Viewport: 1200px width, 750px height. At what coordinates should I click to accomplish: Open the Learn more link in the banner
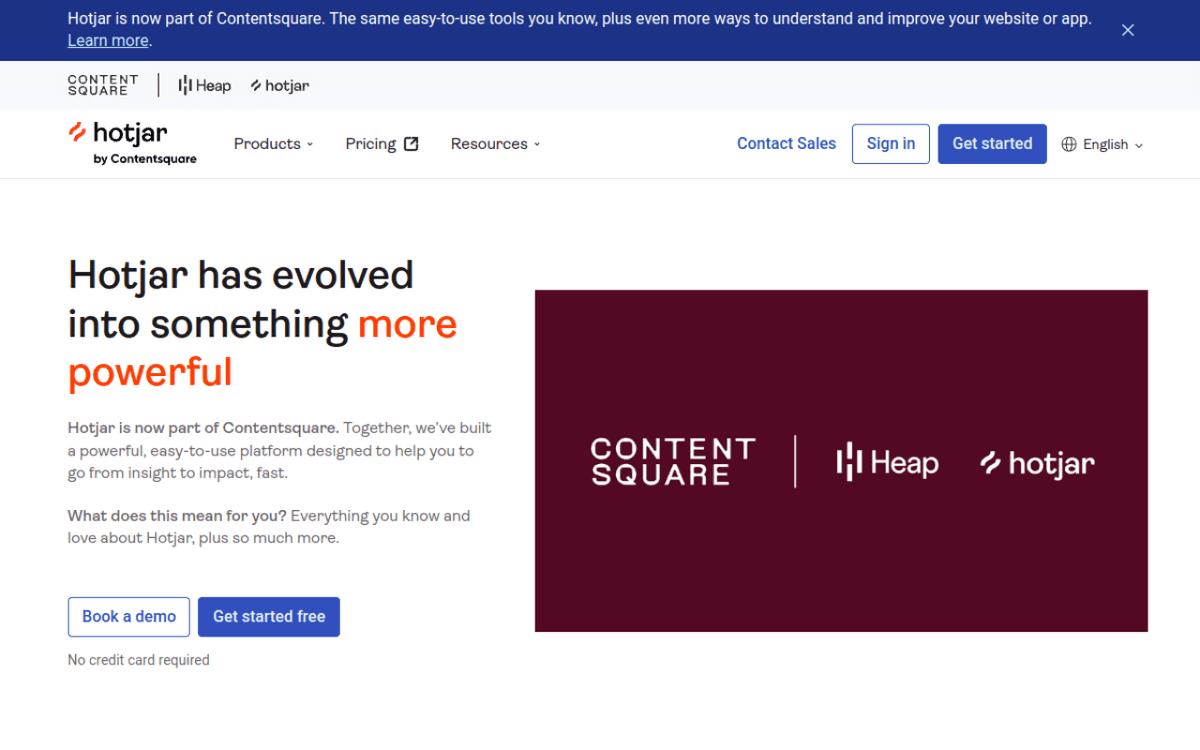[x=107, y=40]
